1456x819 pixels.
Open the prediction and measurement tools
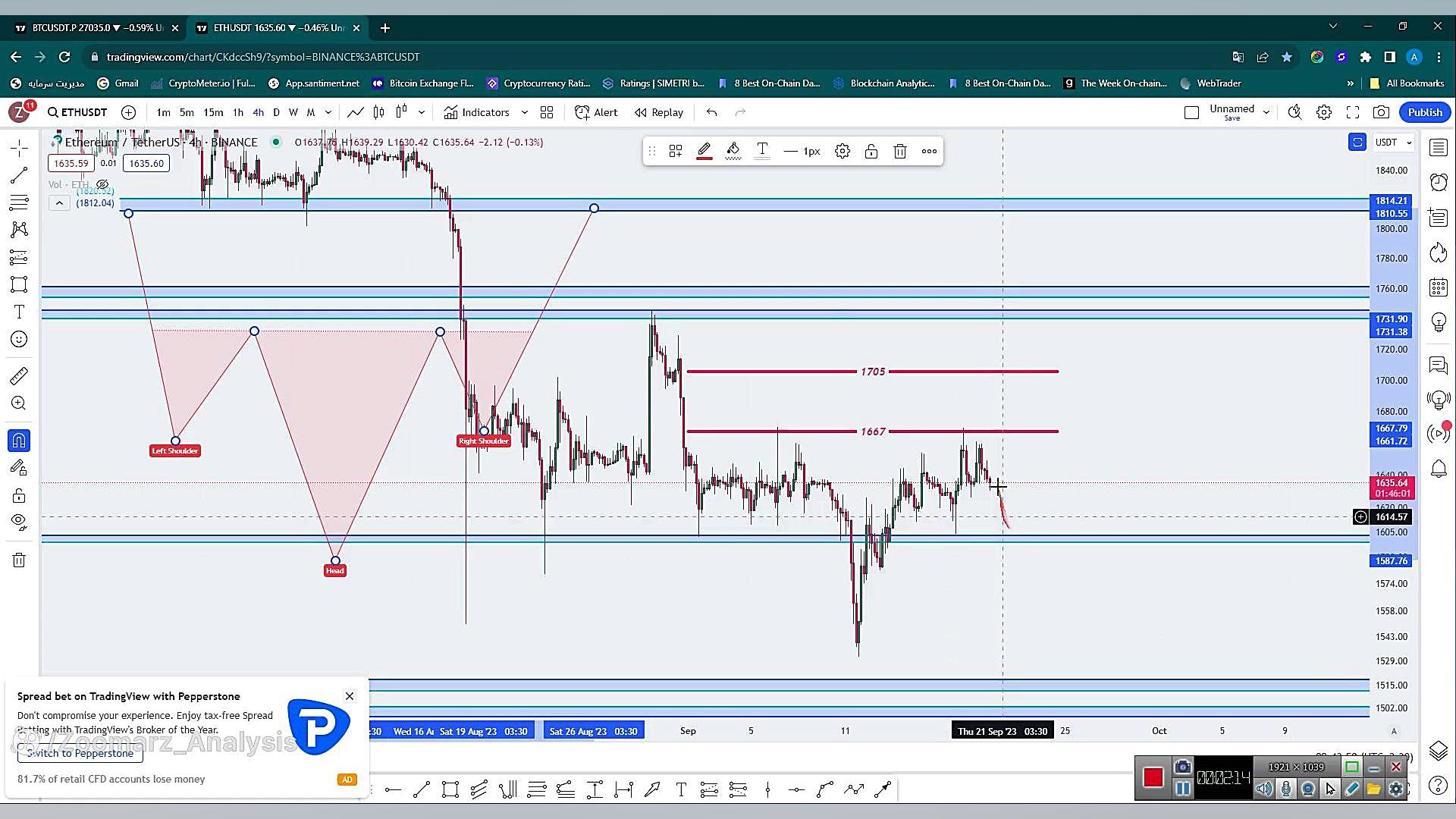19,257
